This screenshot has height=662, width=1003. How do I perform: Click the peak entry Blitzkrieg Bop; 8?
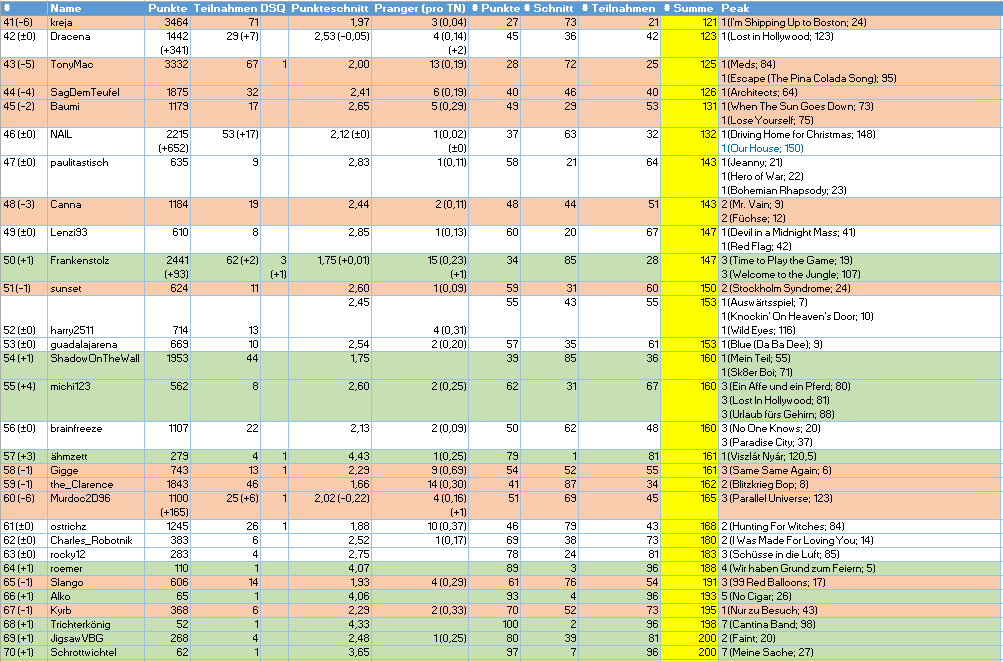(x=765, y=485)
